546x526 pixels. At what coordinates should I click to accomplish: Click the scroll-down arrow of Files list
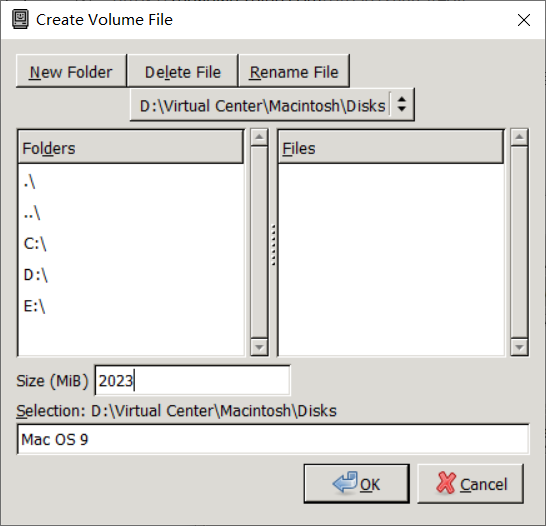point(519,347)
